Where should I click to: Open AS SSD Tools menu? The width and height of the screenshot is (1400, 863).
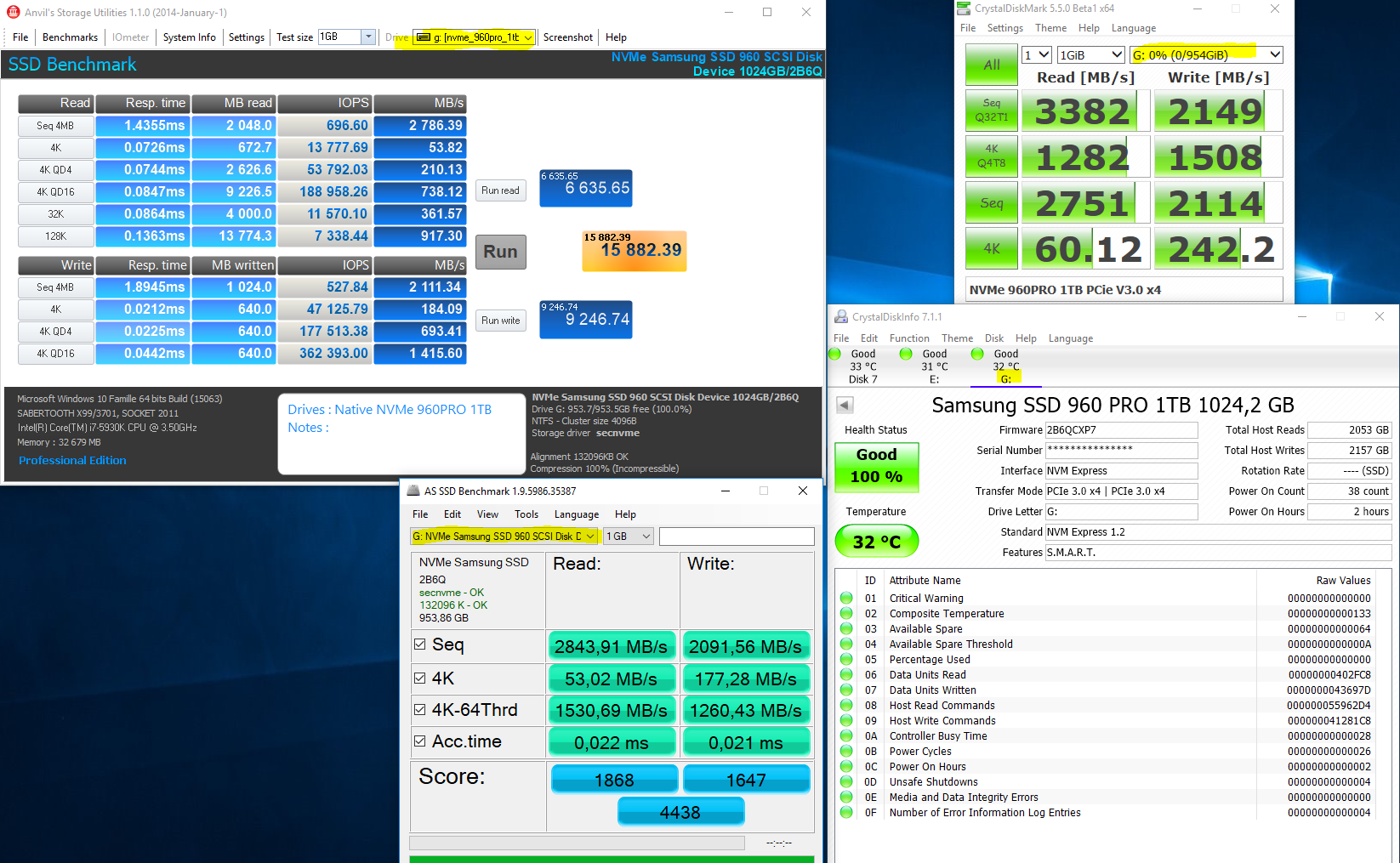pyautogui.click(x=526, y=514)
